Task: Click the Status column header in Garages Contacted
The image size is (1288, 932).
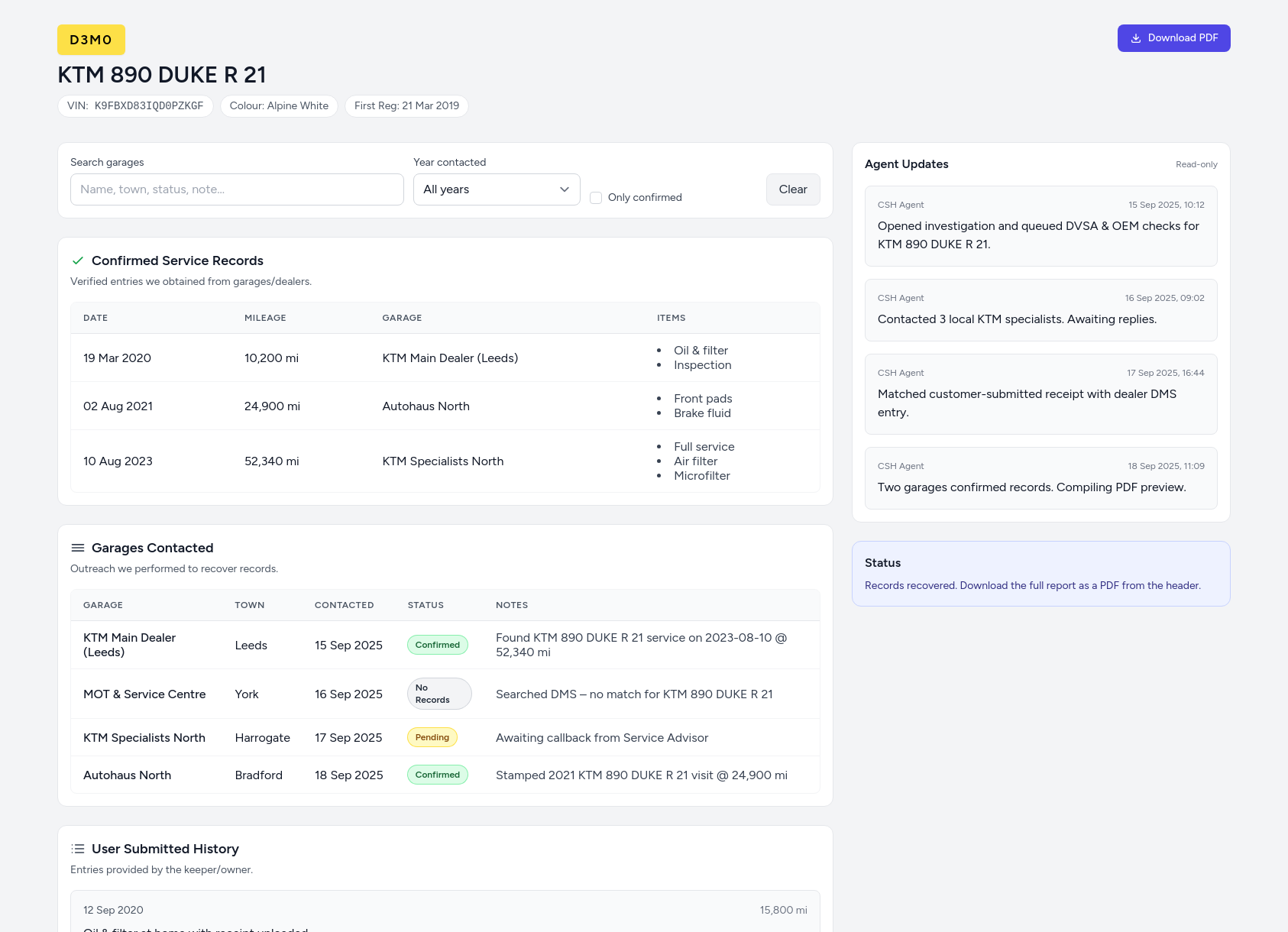Action: point(426,605)
